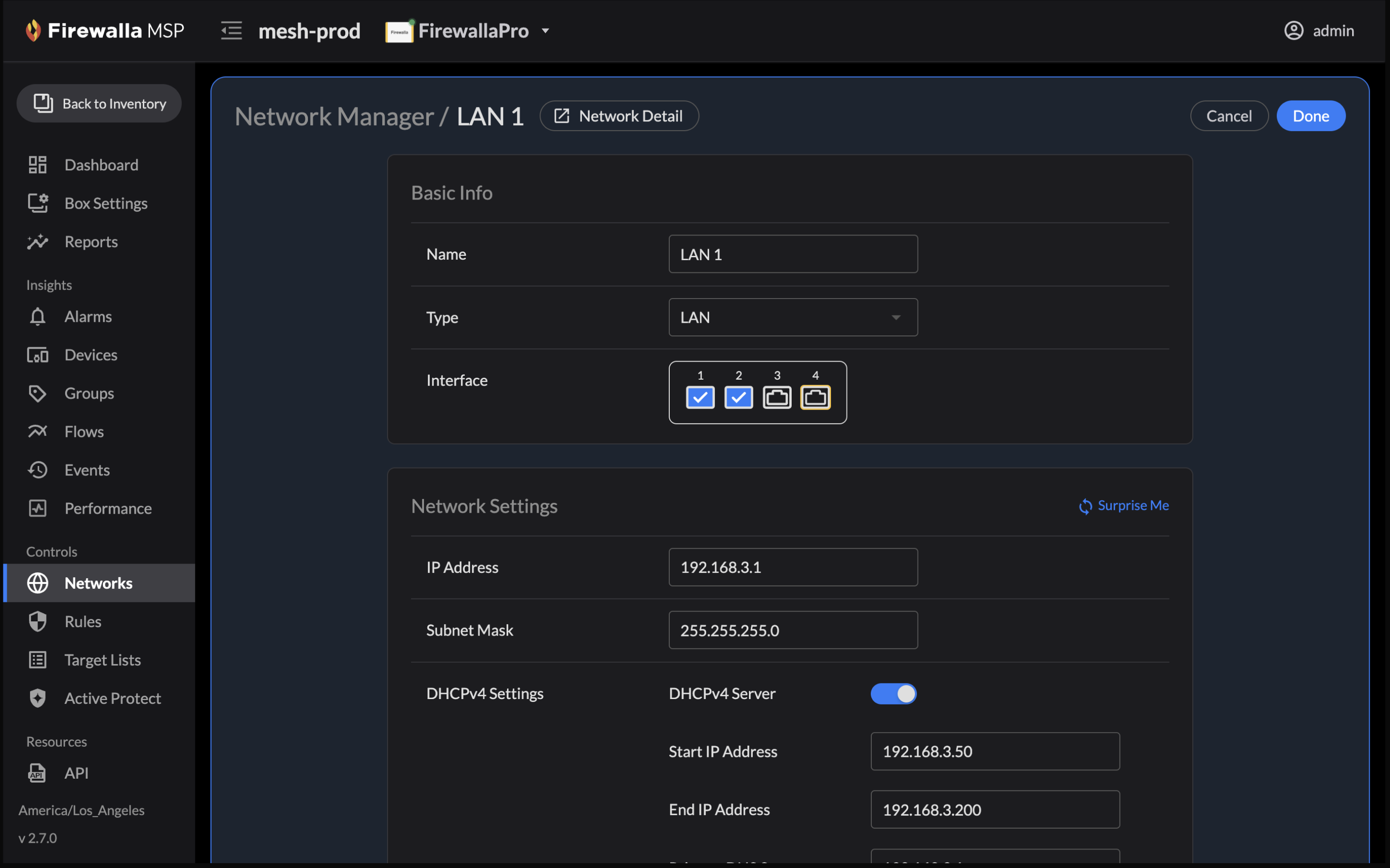
Task: Go back using Back to Inventory button
Action: point(99,103)
